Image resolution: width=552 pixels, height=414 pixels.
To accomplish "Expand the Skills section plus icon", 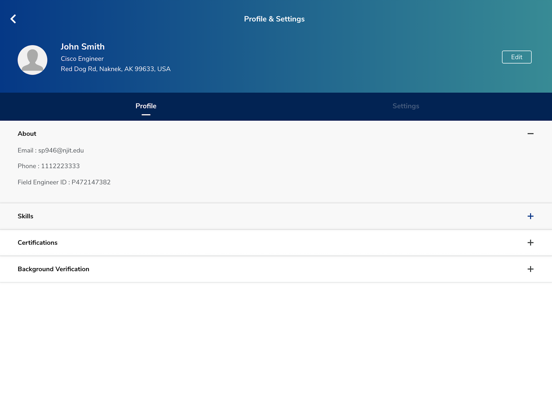I will click(531, 216).
